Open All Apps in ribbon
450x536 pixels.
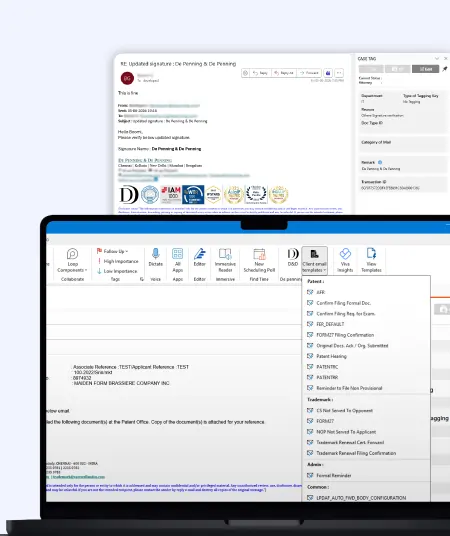[177, 260]
